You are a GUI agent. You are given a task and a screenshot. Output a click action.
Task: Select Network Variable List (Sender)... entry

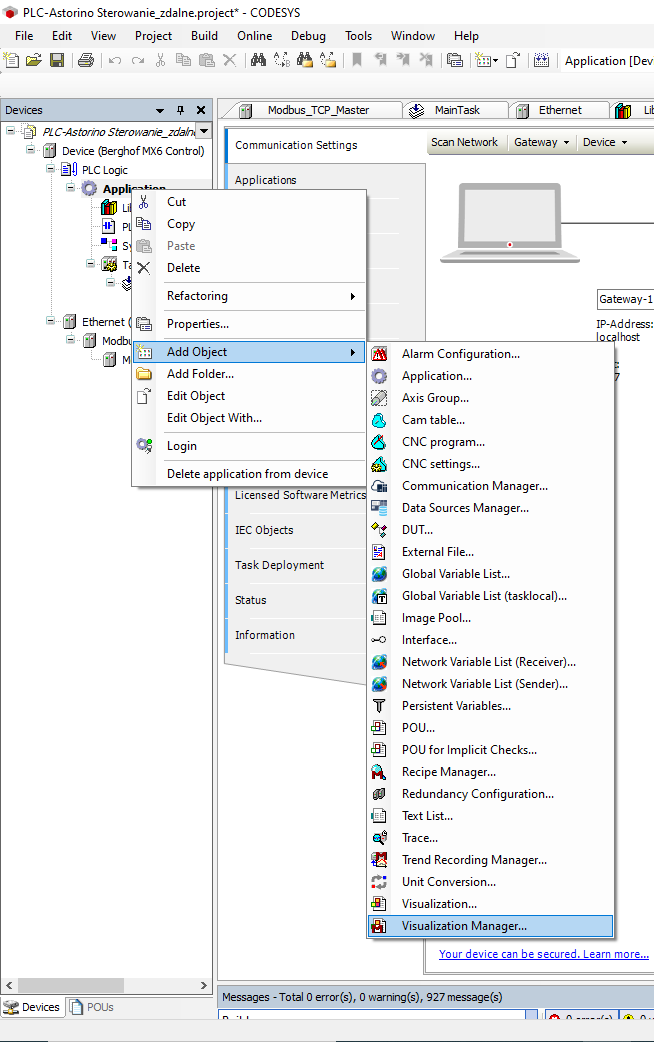[x=490, y=684]
